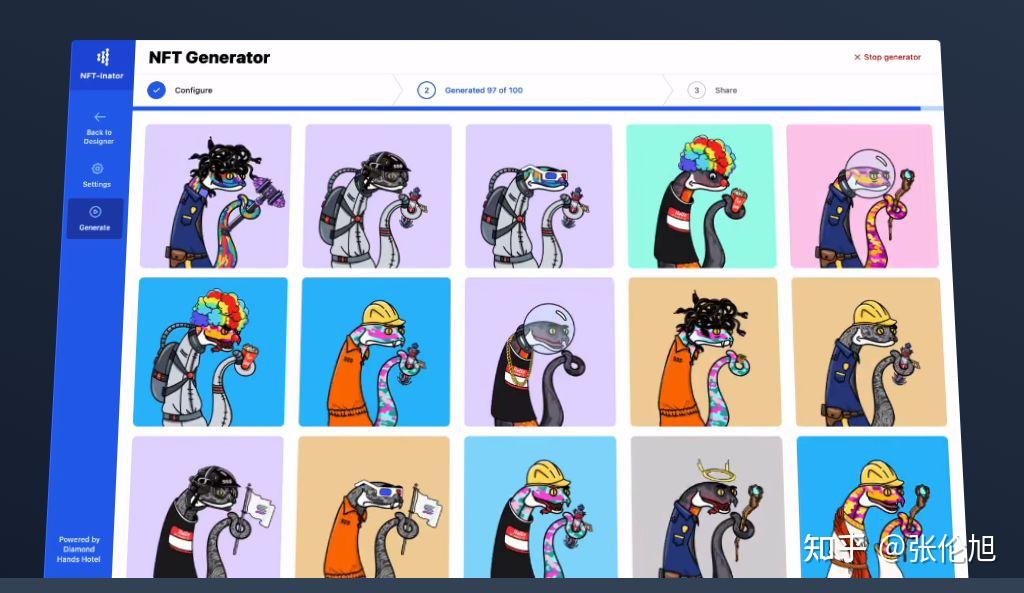This screenshot has height=593, width=1024.
Task: Select the halo snake on gray background
Action: pos(708,507)
